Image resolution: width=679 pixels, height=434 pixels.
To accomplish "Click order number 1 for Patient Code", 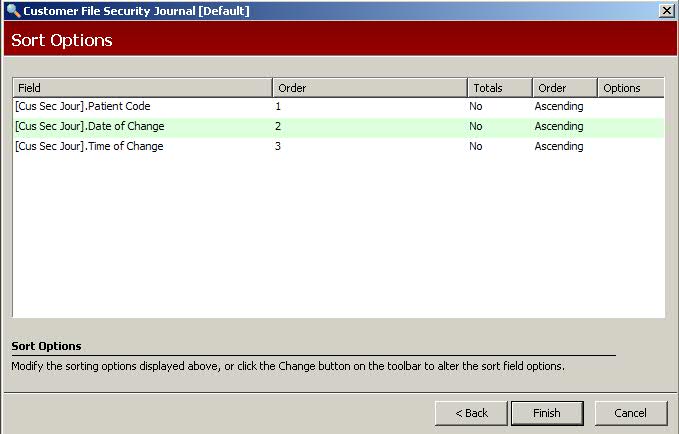I will pyautogui.click(x=278, y=107).
